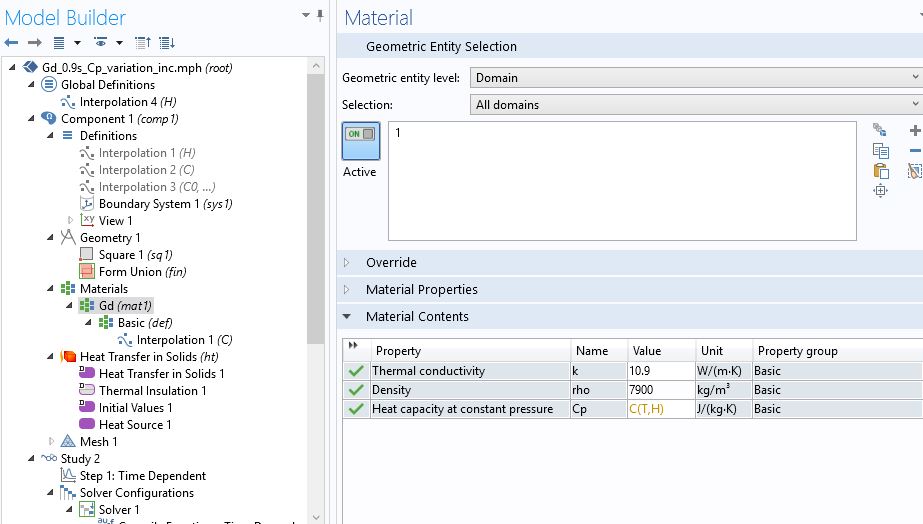This screenshot has height=524, width=923.
Task: Open the Selection All domains dropdown
Action: (696, 105)
